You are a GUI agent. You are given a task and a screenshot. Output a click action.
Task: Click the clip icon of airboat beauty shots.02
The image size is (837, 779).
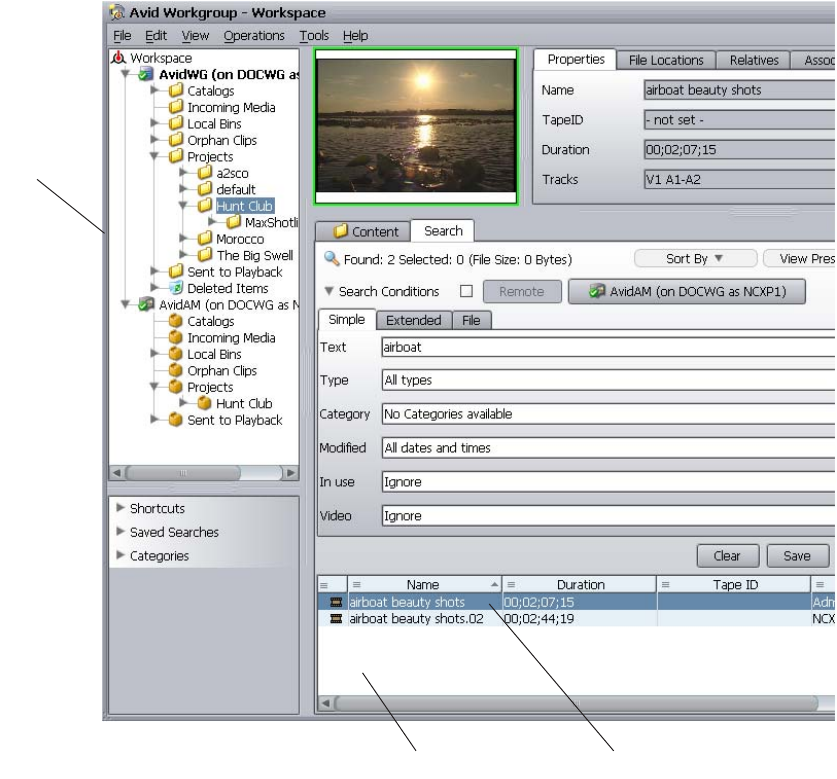[336, 618]
